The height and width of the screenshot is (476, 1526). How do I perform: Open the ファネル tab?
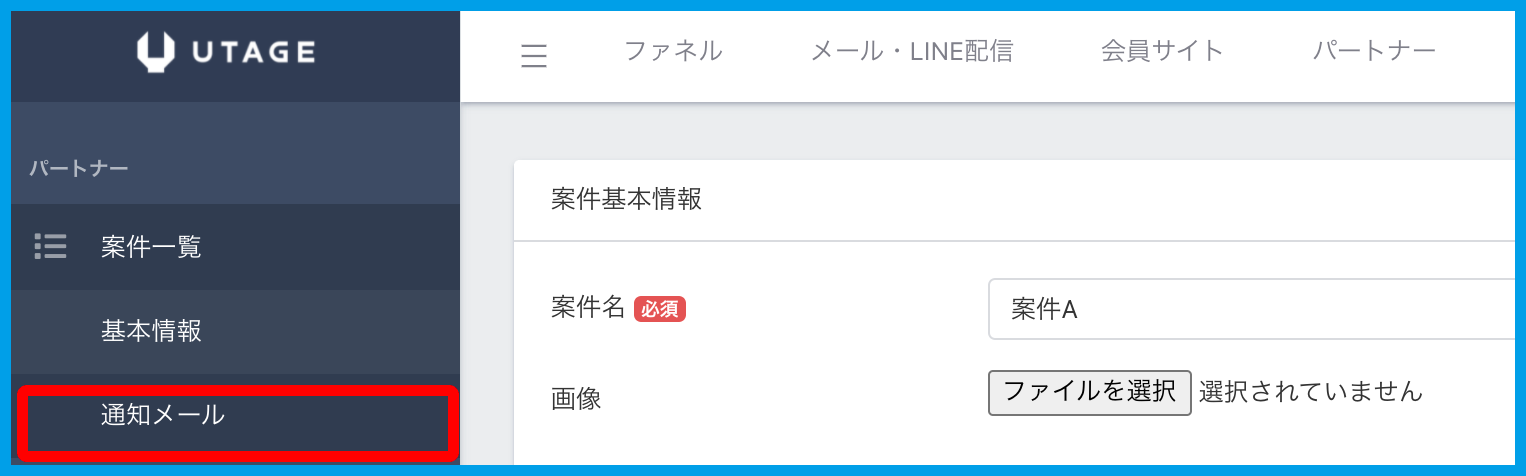(673, 51)
